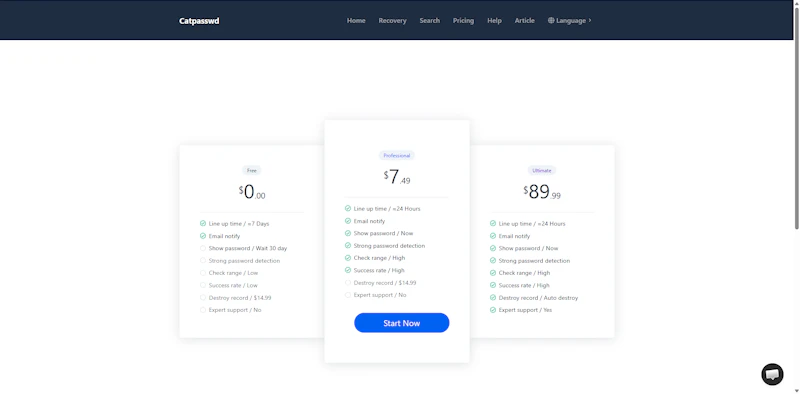Click check icon for Ultimate 'Show password / Now'

point(493,249)
